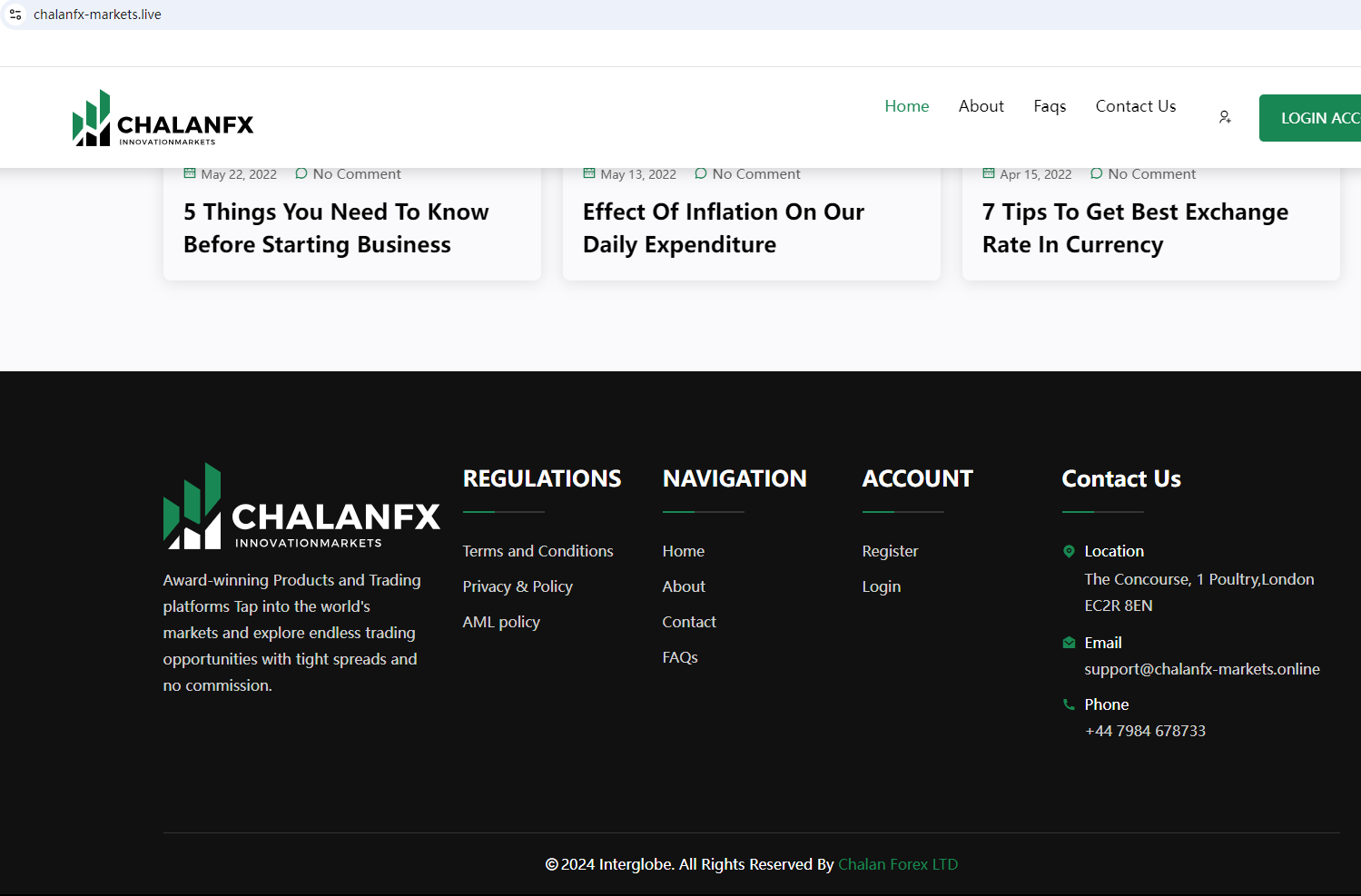Click the Chalan Forex LTD copyright link
This screenshot has width=1361, height=896.
point(897,864)
